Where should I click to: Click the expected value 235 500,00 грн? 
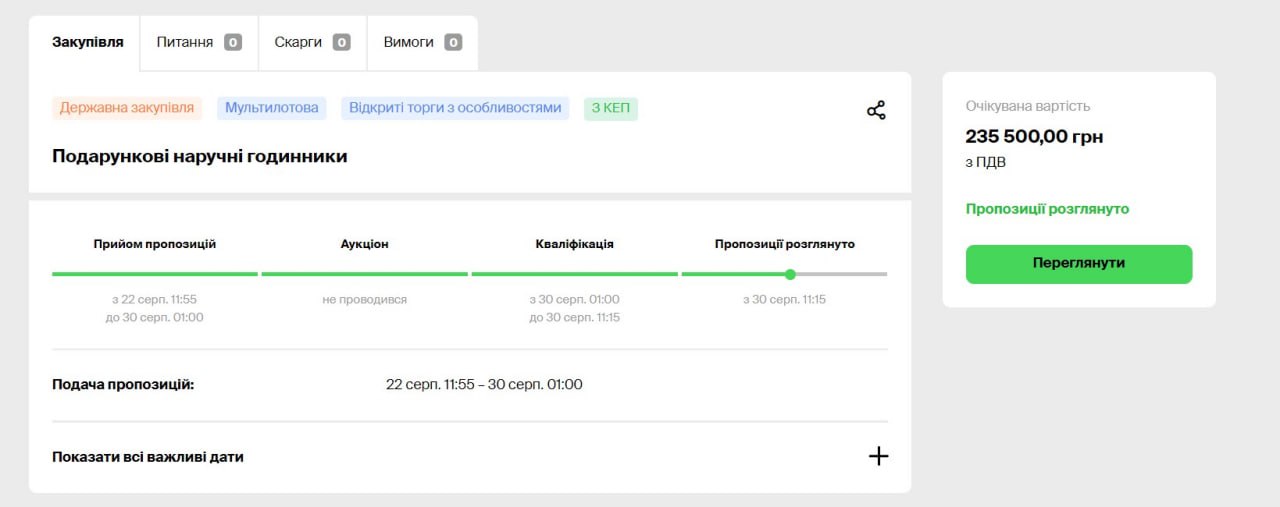[1034, 137]
